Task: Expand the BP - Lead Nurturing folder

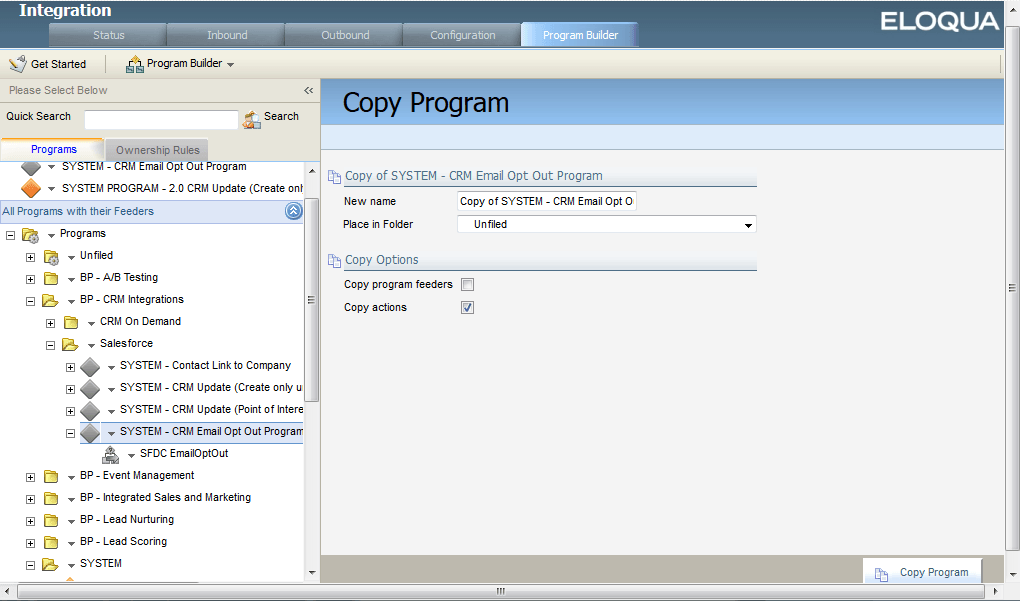Action: (30, 519)
